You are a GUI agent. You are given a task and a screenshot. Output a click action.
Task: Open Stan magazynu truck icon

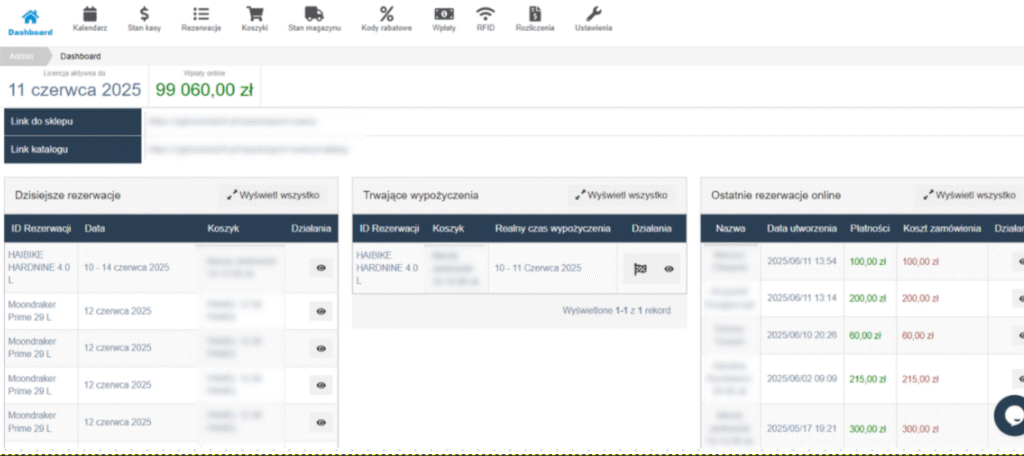(314, 15)
